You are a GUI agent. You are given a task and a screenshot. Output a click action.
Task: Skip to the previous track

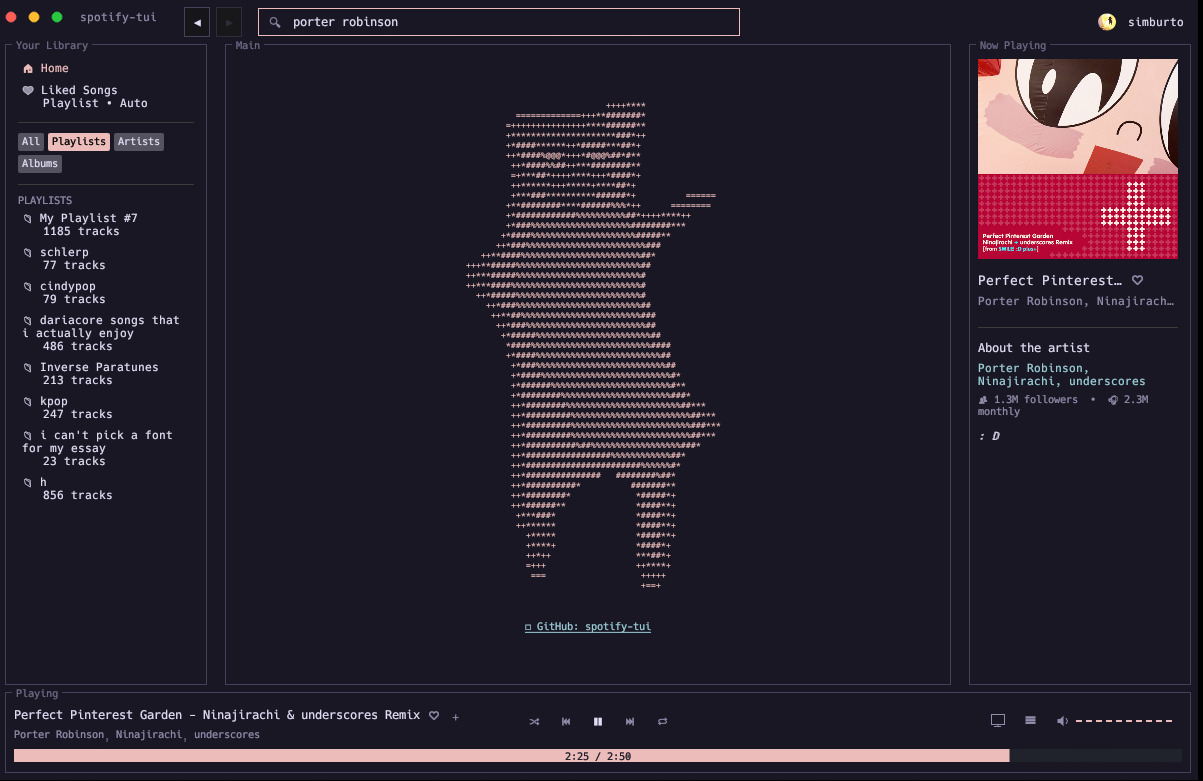tap(566, 721)
